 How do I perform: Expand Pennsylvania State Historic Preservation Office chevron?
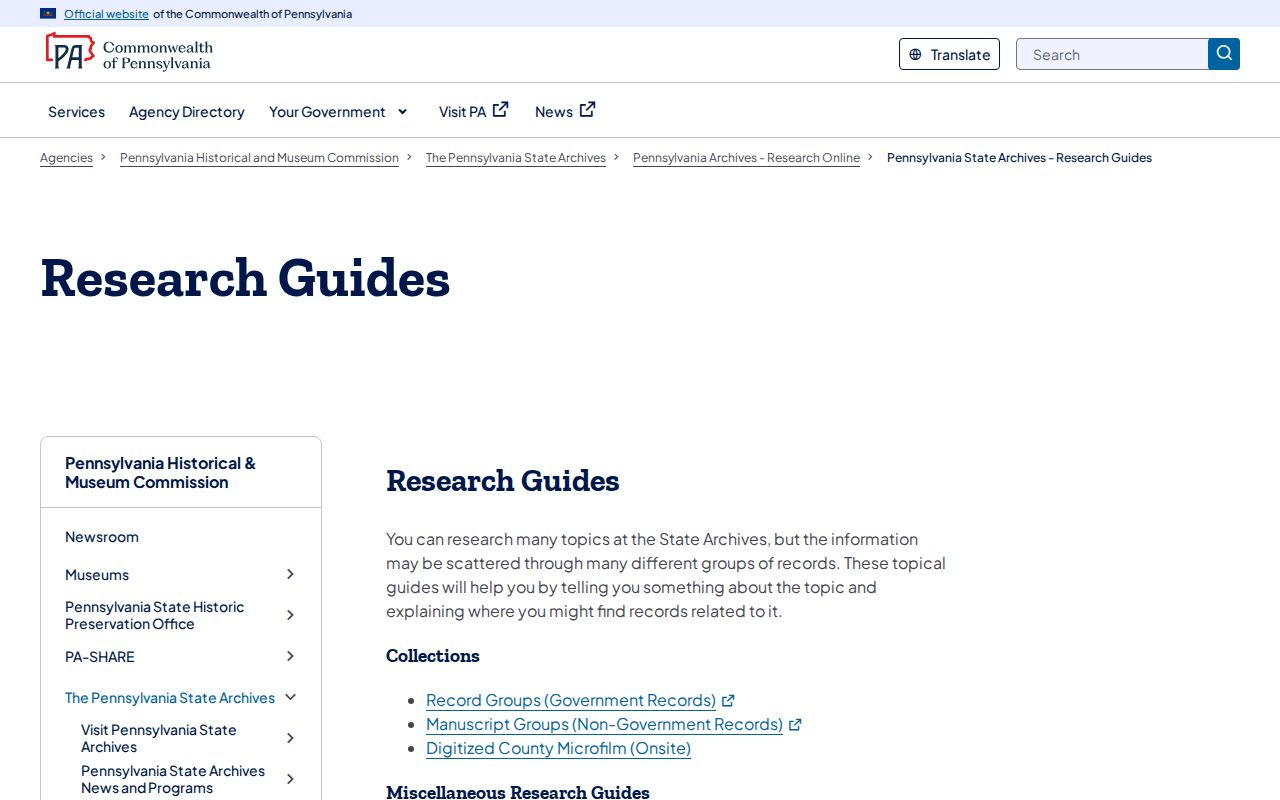[290, 615]
